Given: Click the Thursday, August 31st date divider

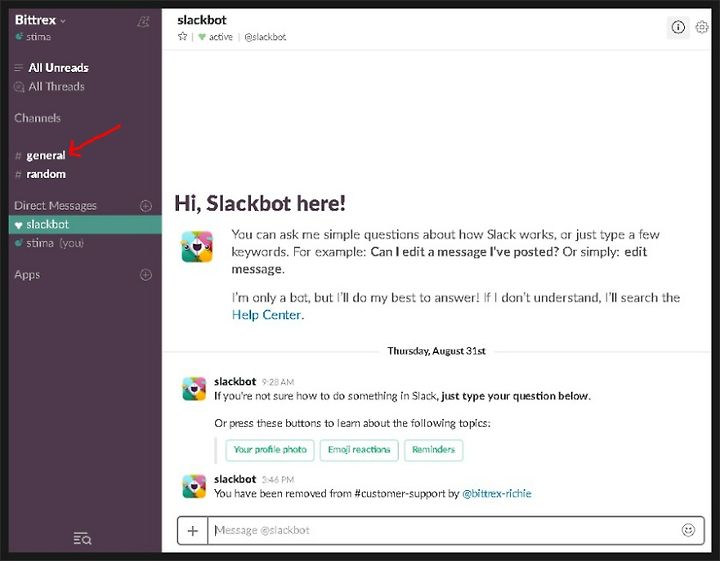Looking at the screenshot, I should point(436,351).
